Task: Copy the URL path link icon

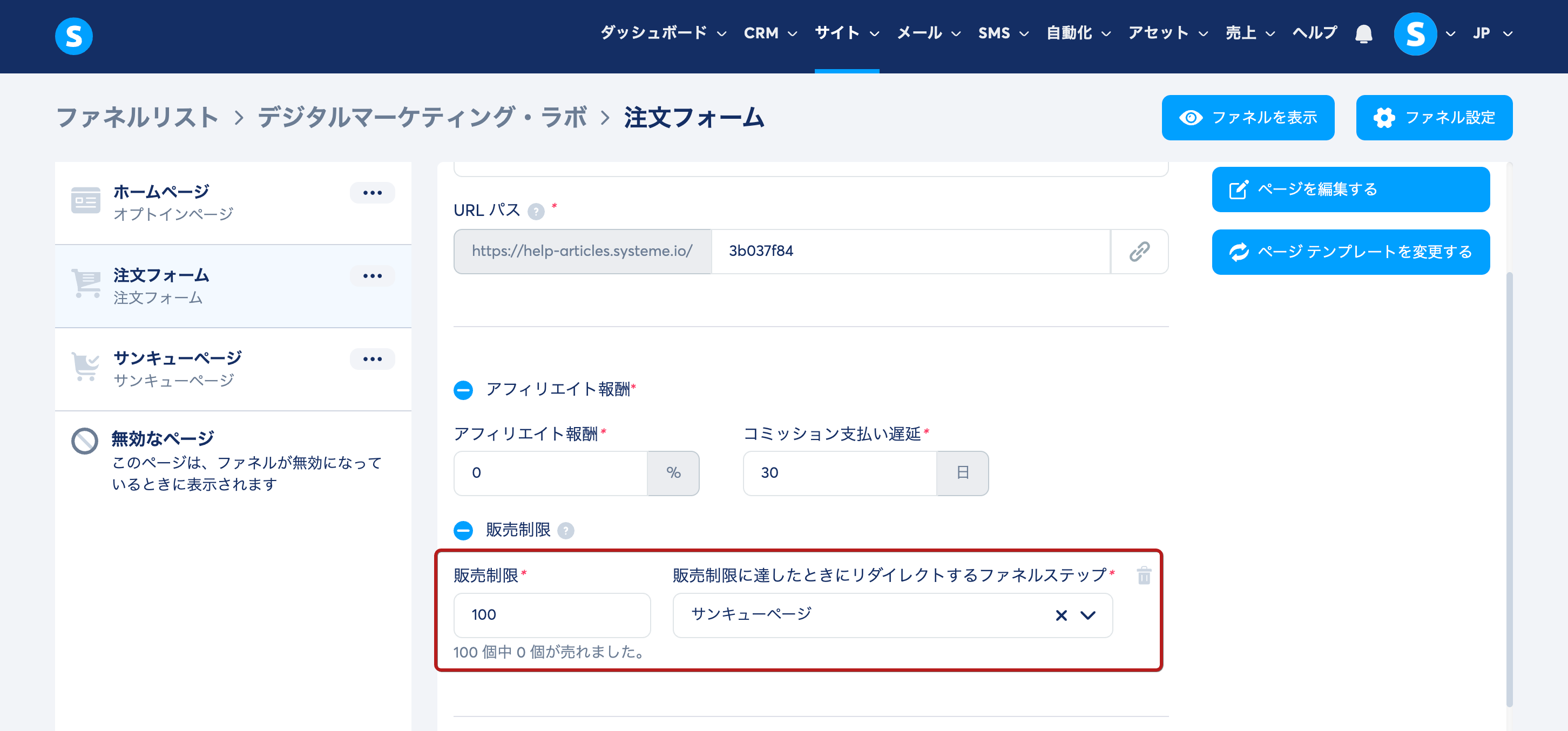Action: pos(1139,252)
